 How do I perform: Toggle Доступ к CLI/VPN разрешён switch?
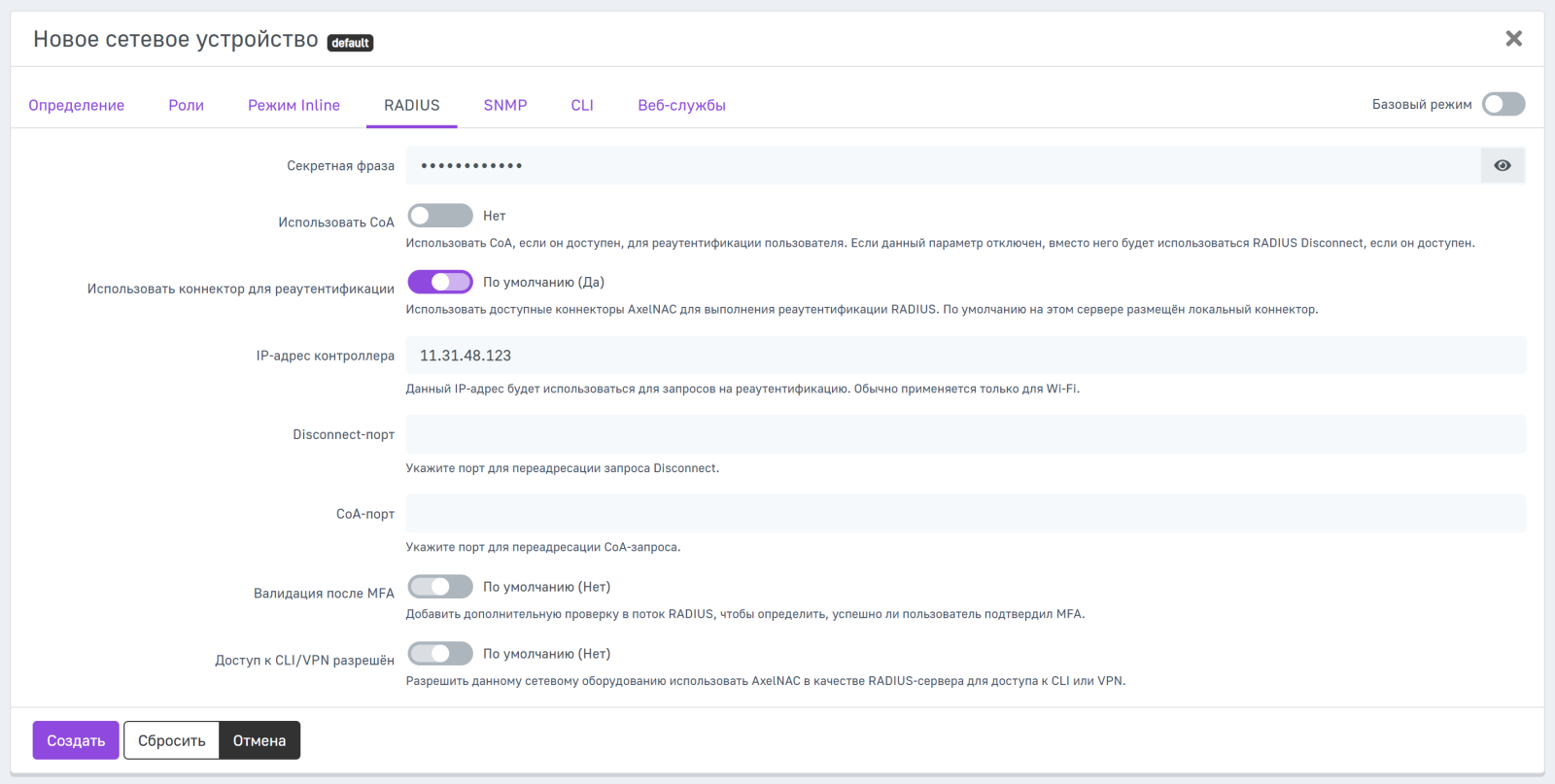tap(440, 654)
